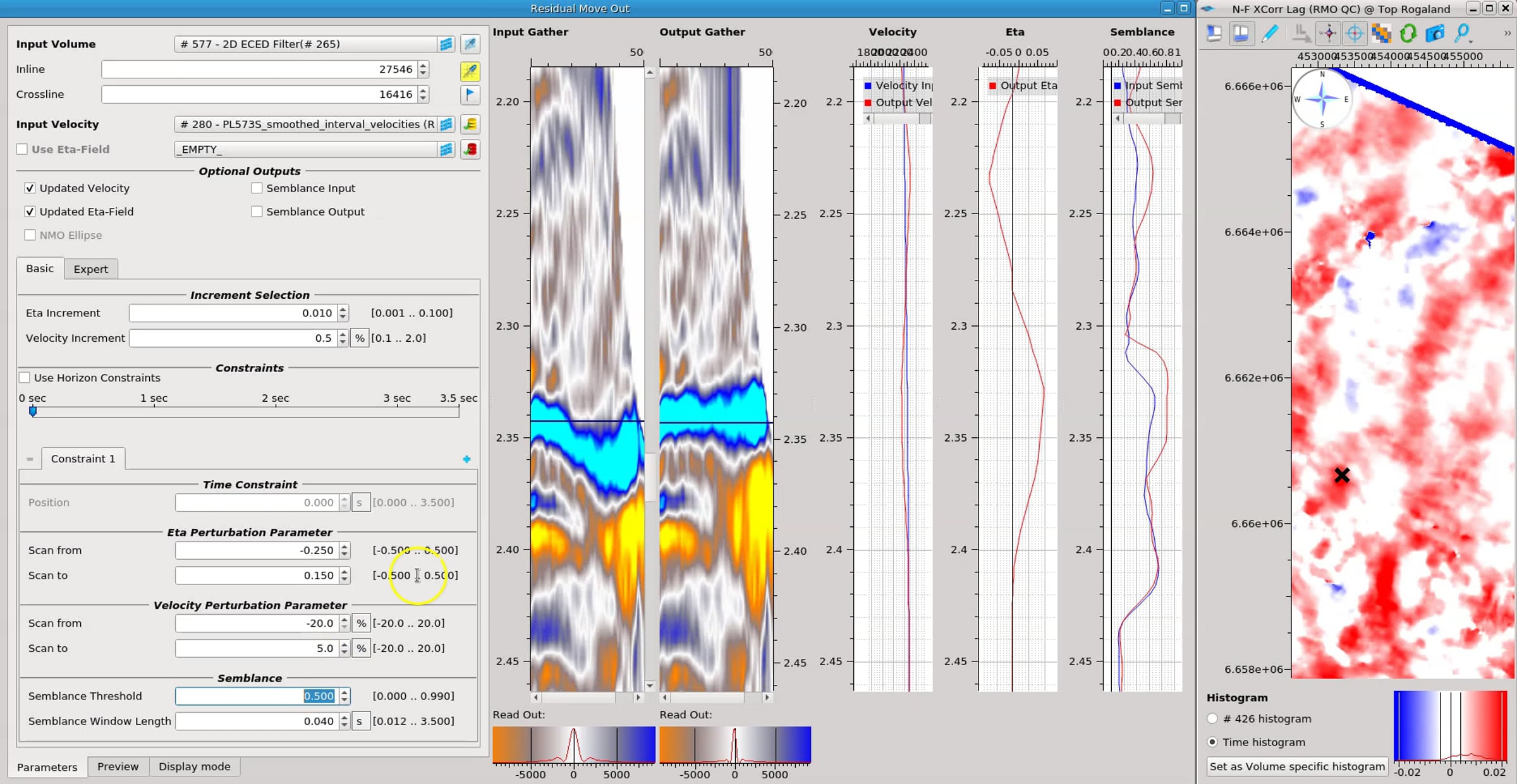Click Semblance Window Length stepper arrows
This screenshot has height=784, width=1517.
pyautogui.click(x=344, y=721)
